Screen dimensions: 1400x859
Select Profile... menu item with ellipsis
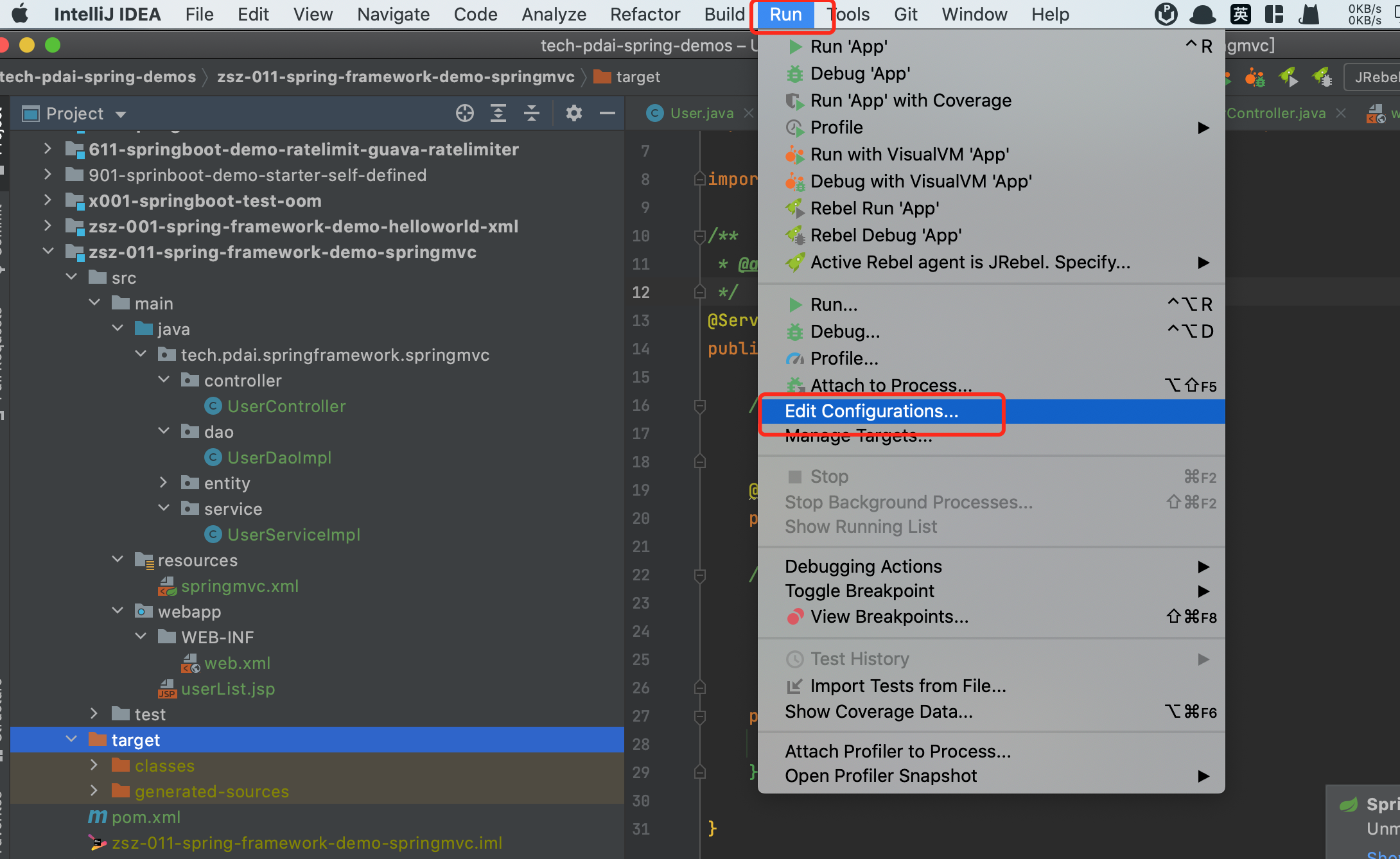coord(992,359)
